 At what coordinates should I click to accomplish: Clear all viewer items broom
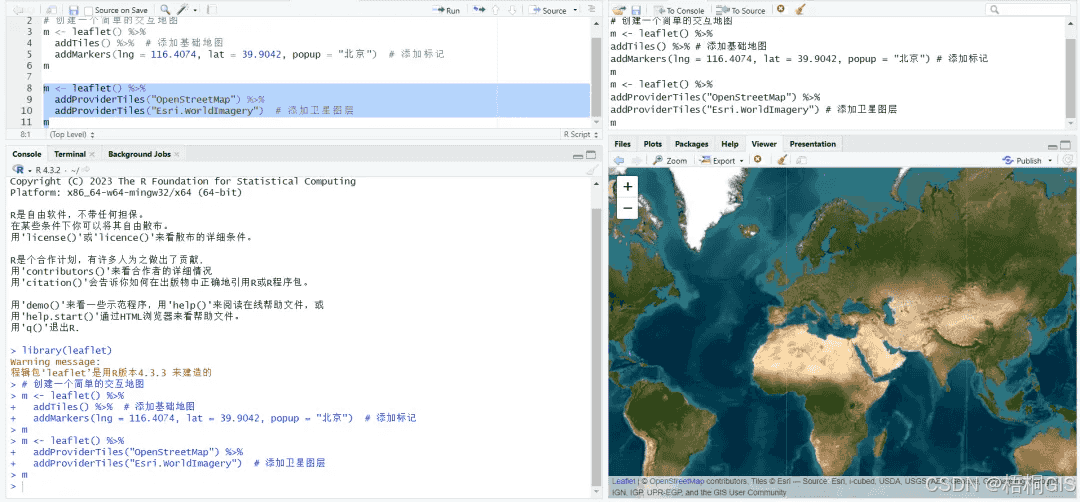tap(782, 160)
